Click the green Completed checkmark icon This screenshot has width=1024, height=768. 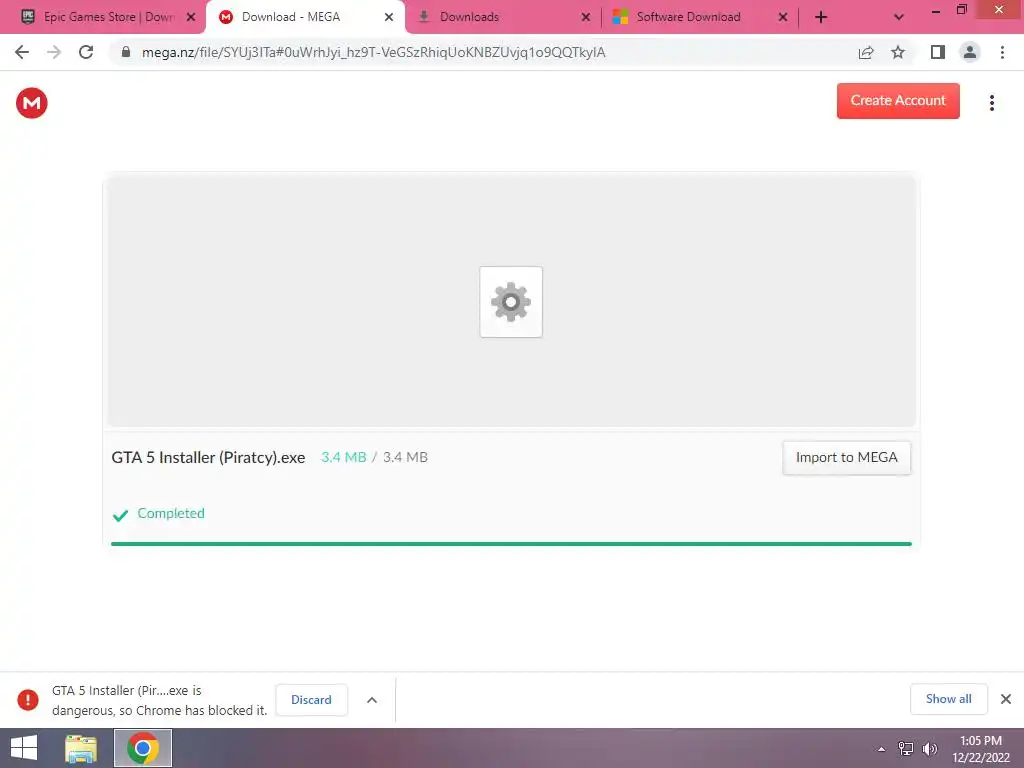[120, 515]
